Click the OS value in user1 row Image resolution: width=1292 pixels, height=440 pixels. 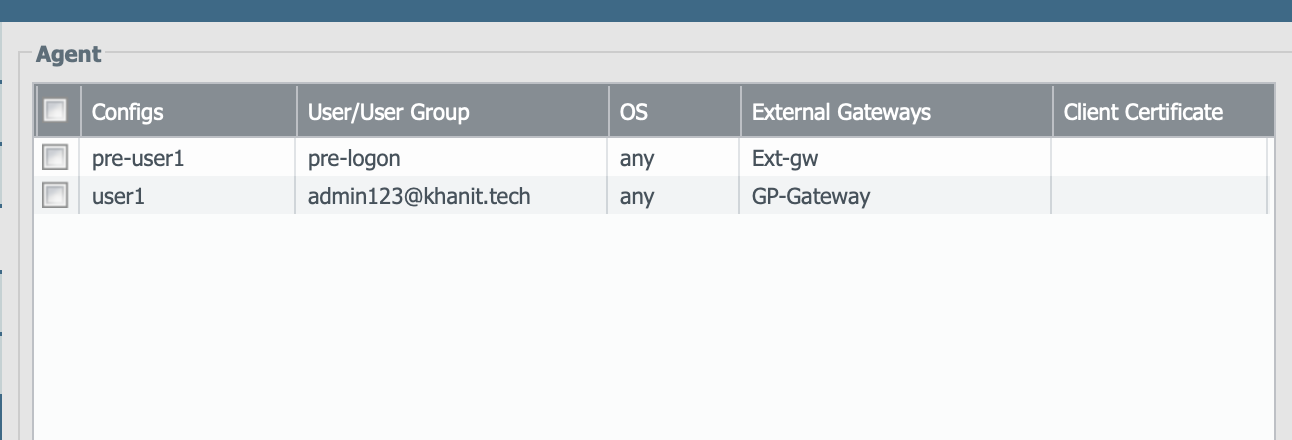[x=637, y=196]
